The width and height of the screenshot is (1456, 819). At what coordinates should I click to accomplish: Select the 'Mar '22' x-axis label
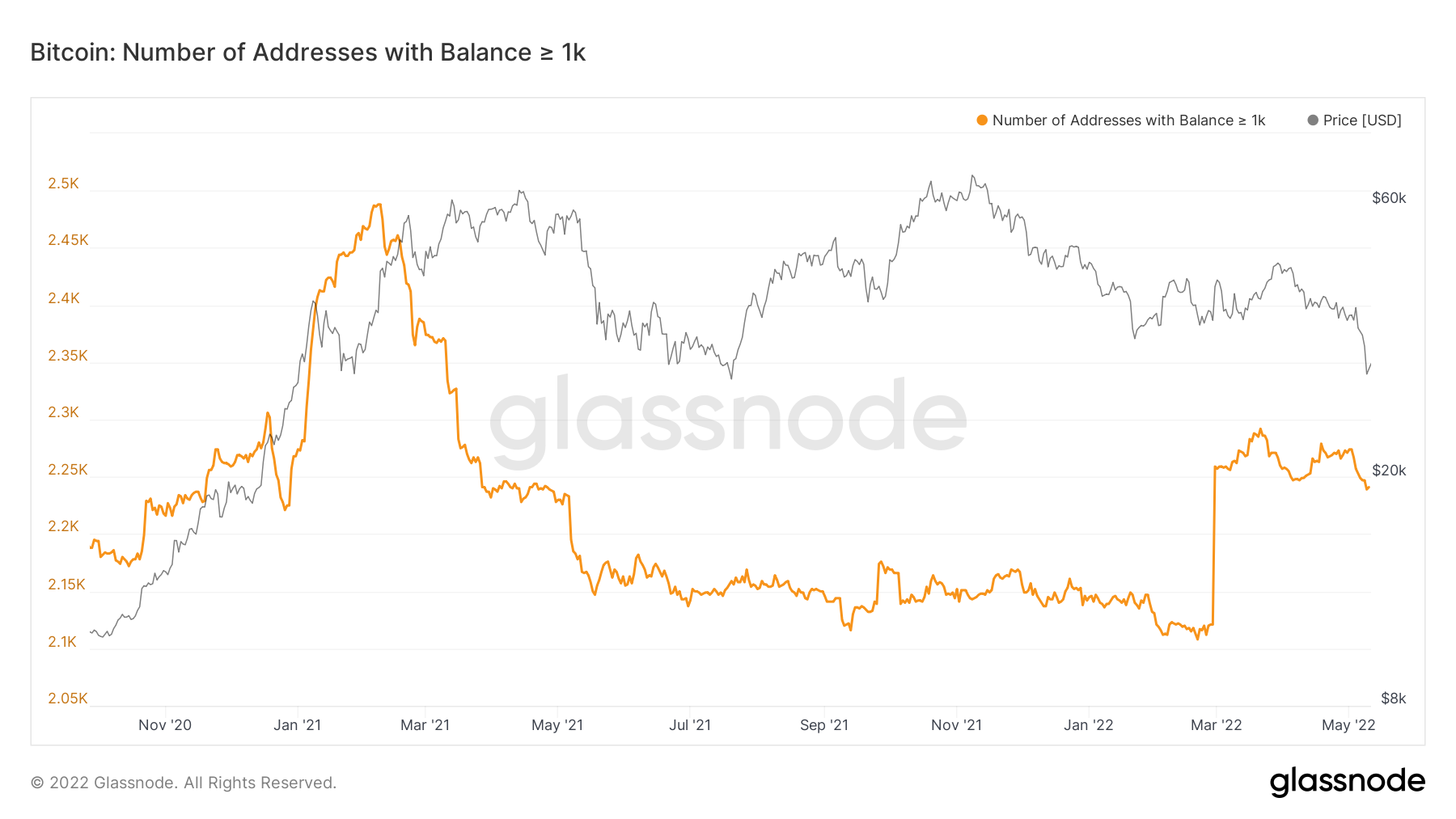(x=1216, y=725)
